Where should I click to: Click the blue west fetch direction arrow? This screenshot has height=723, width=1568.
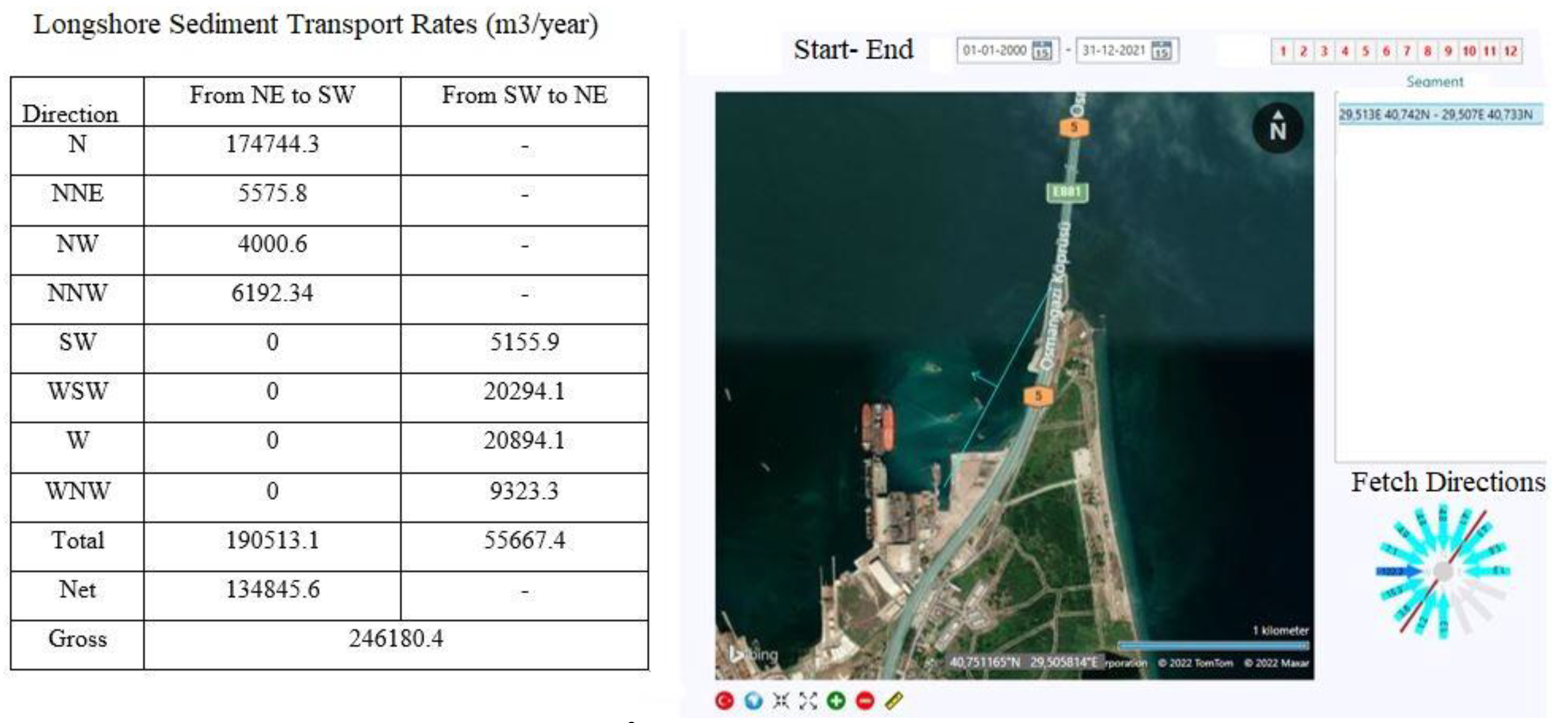[x=1398, y=571]
